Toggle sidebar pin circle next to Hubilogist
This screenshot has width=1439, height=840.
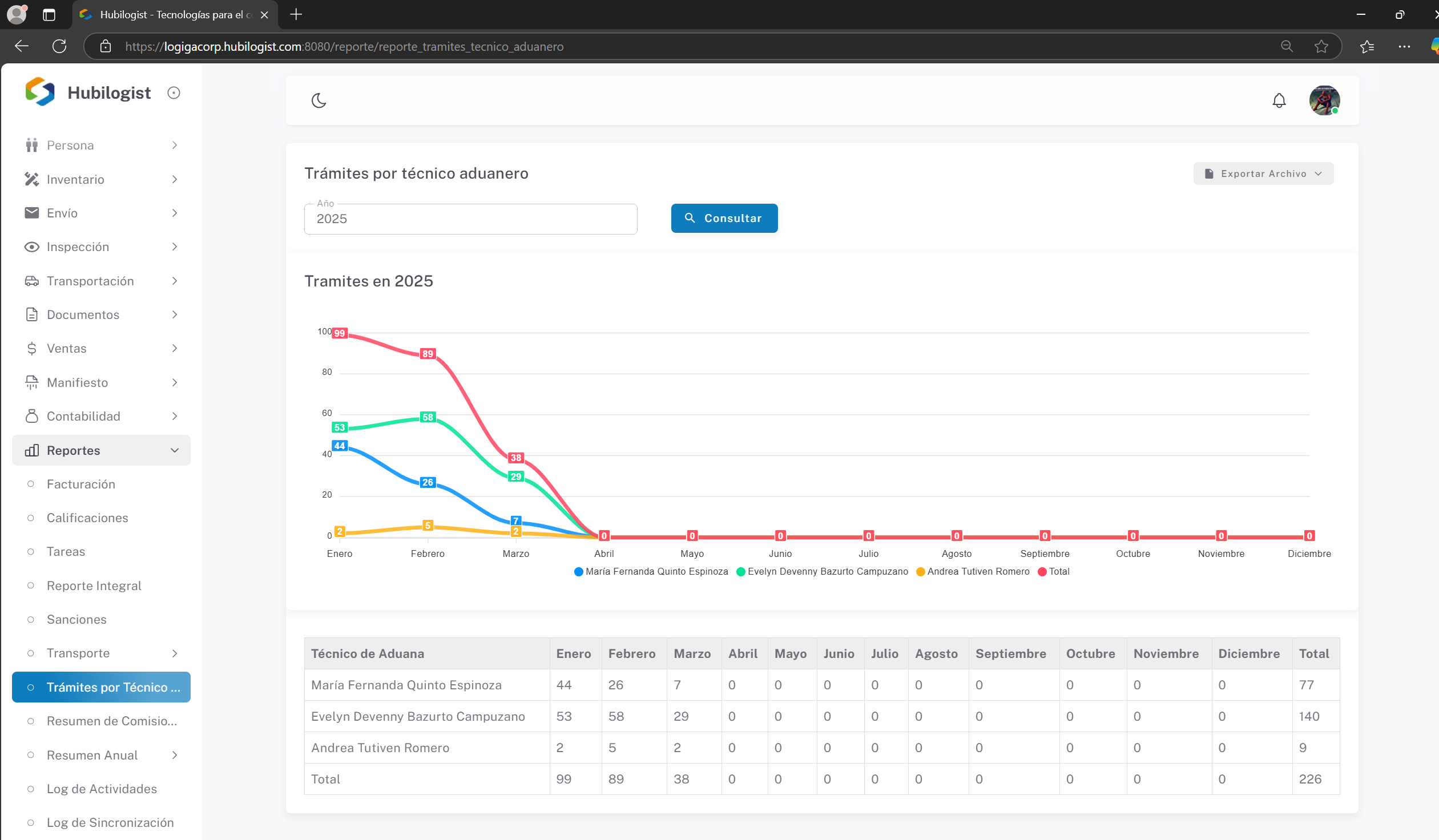point(174,92)
